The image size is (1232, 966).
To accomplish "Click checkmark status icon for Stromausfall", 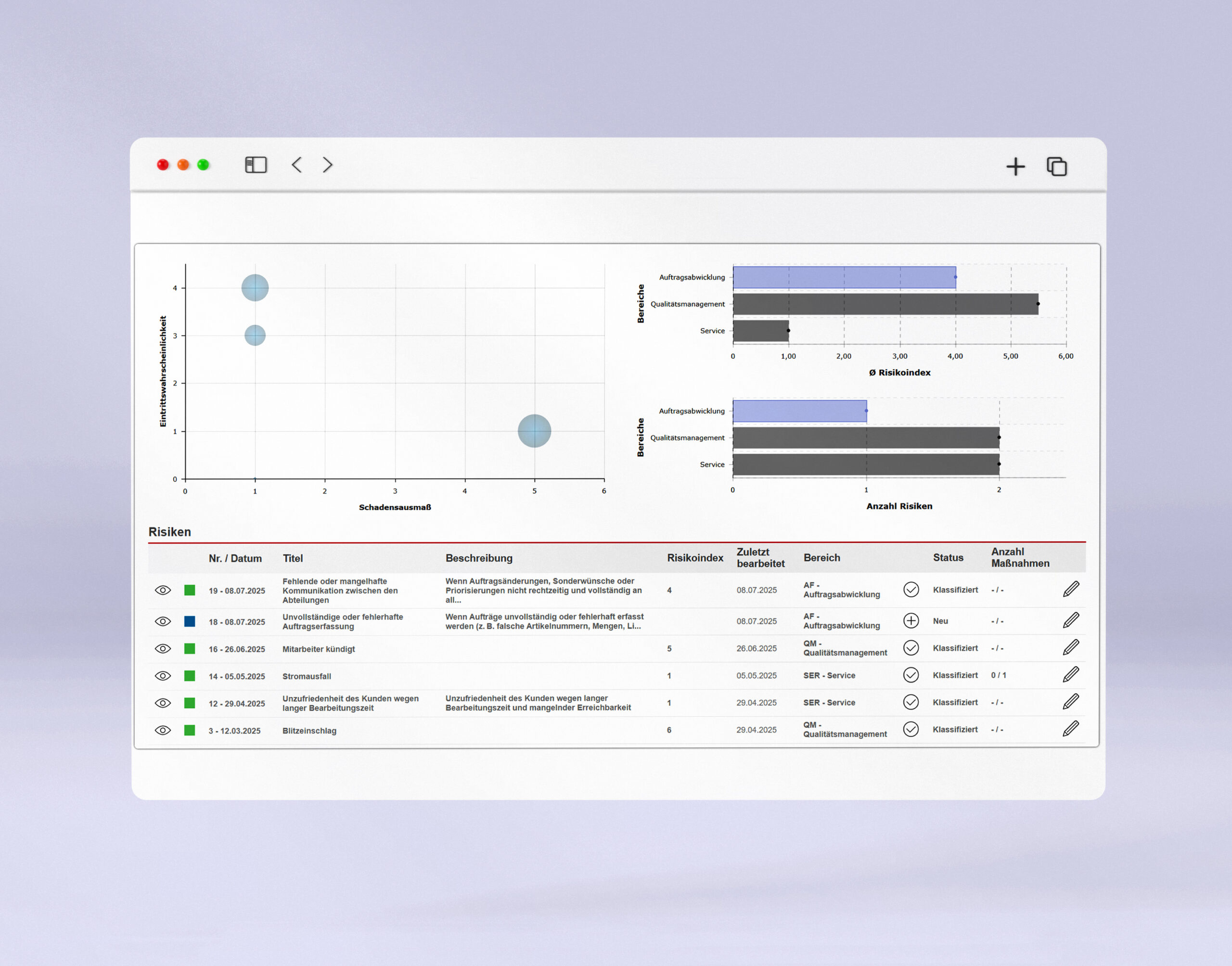I will pyautogui.click(x=911, y=675).
